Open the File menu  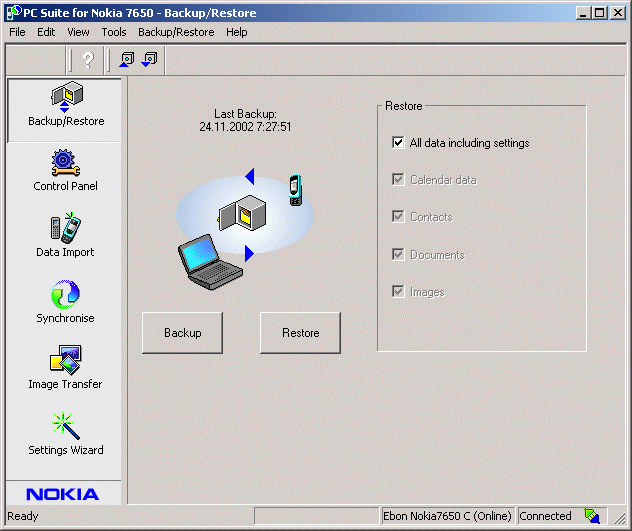(x=17, y=32)
